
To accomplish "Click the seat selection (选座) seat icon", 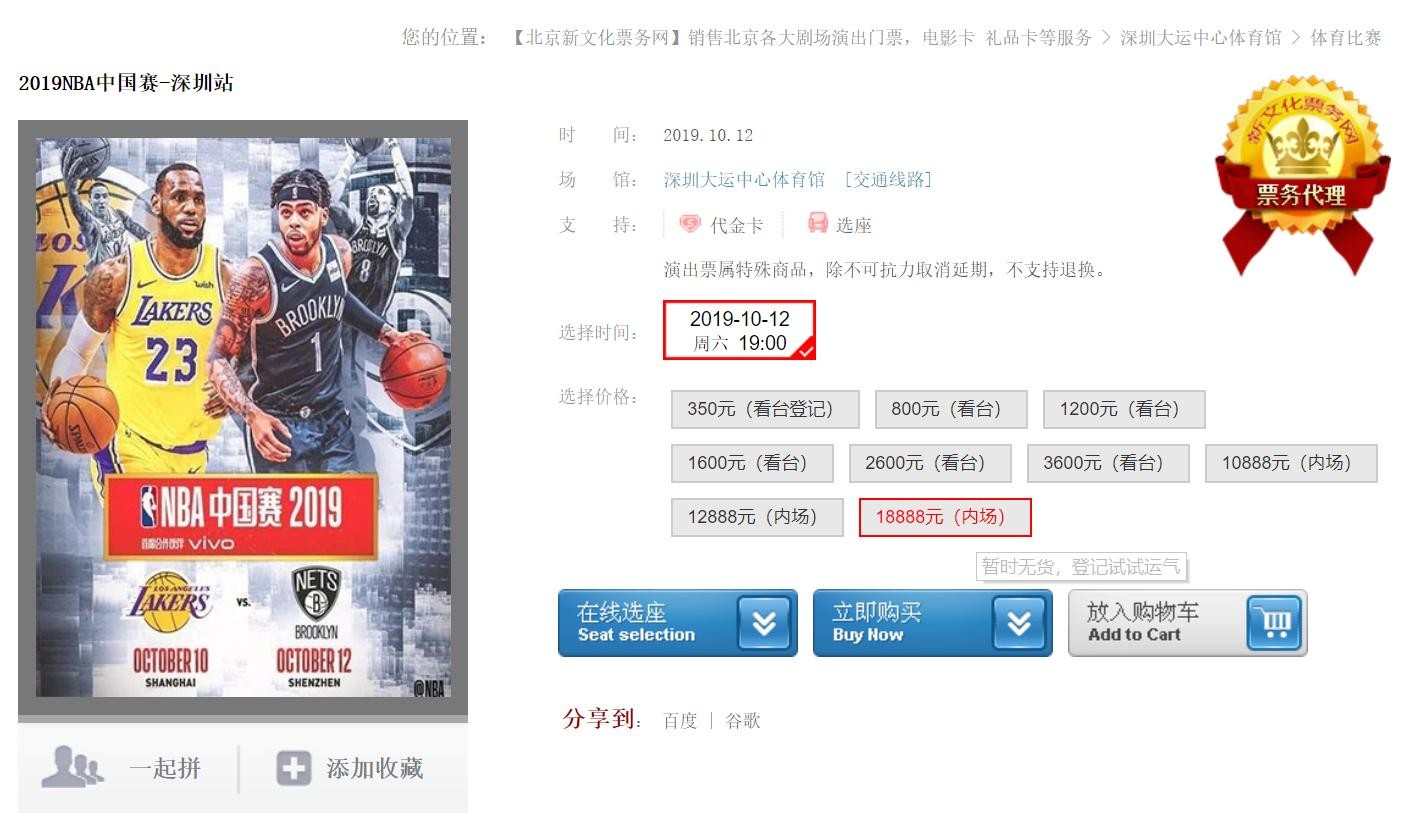I will [x=818, y=223].
